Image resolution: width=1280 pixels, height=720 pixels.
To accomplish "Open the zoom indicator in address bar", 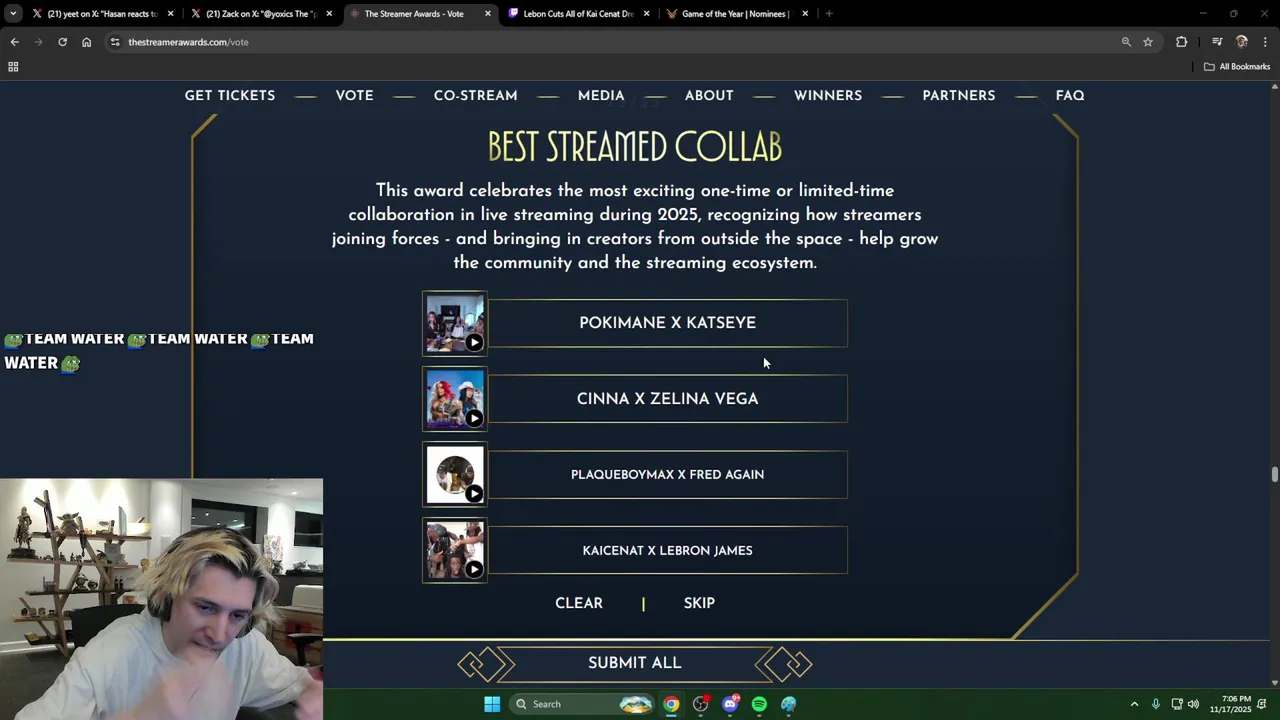I will coord(1126,42).
